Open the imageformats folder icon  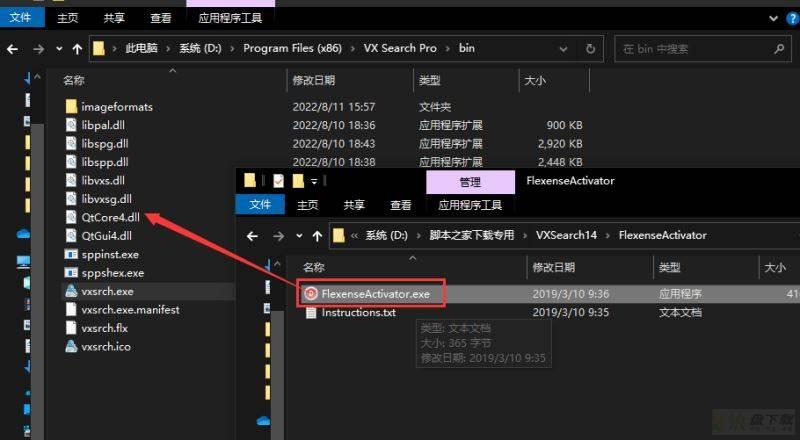(x=71, y=107)
